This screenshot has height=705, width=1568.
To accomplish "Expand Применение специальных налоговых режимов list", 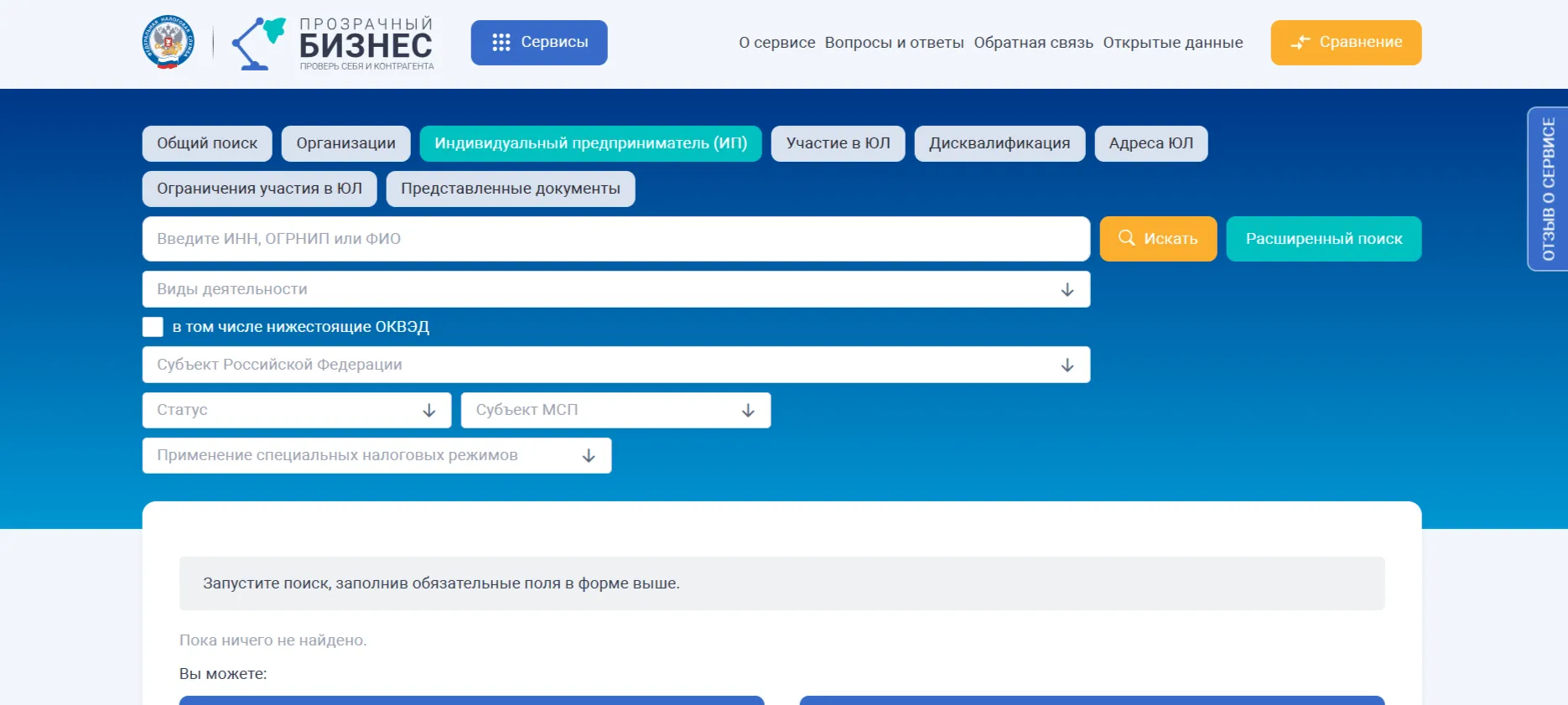I will 376,455.
